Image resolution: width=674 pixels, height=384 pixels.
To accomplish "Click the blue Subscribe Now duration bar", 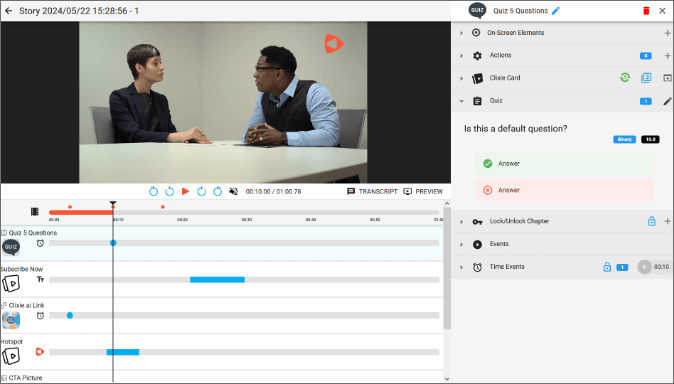I will tap(218, 280).
